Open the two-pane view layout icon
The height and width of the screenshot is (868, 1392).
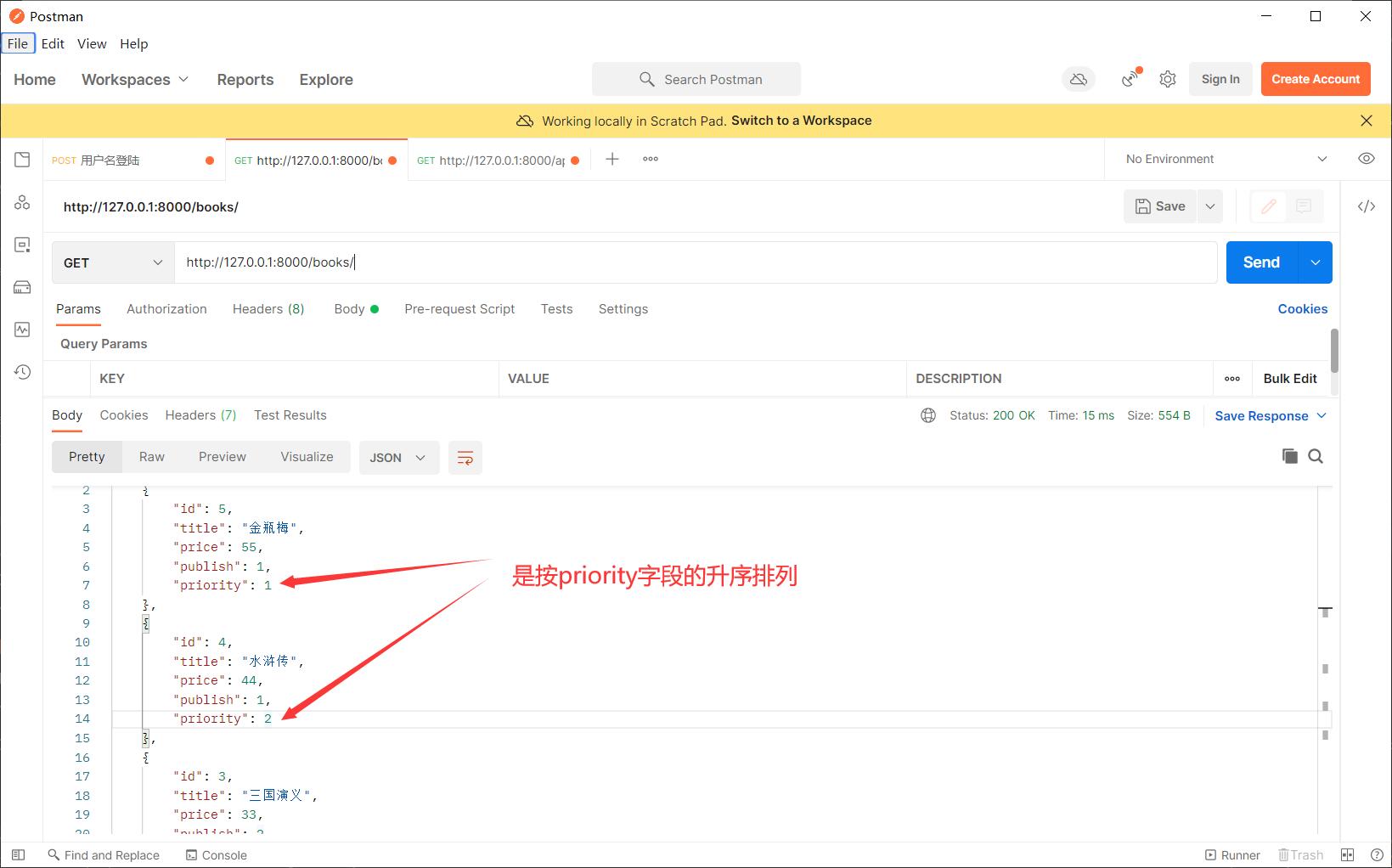pyautogui.click(x=1347, y=855)
